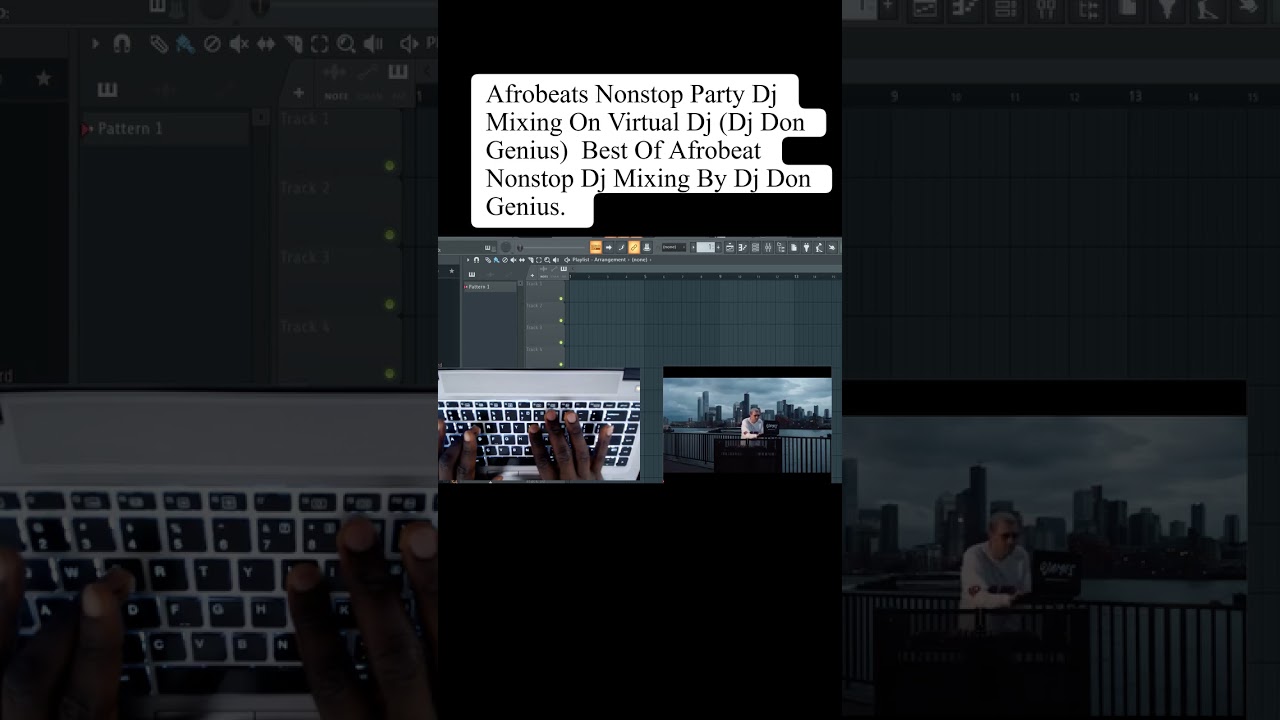Click the pattern number field showing 1 in centre toolbar

point(706,247)
